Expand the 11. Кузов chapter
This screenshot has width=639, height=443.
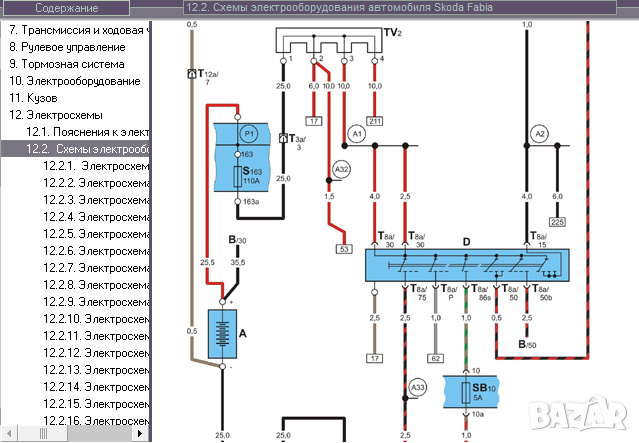click(34, 98)
